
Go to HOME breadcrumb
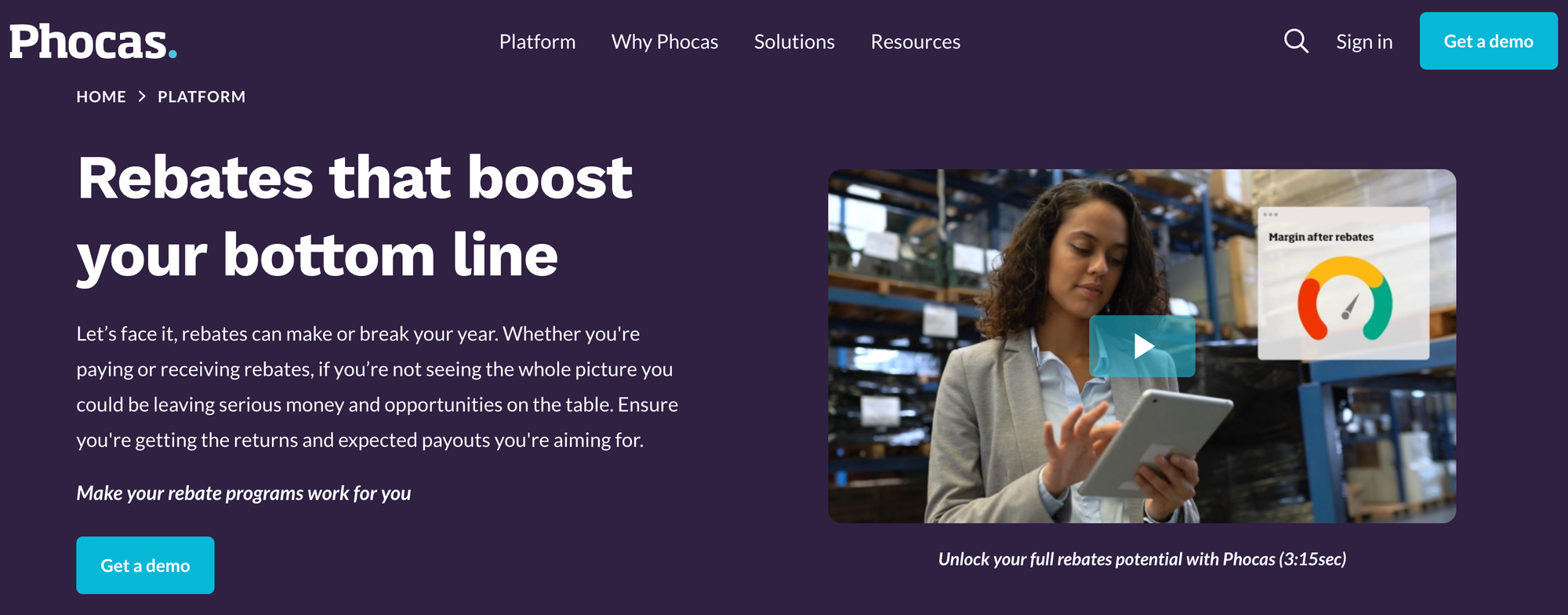pos(101,96)
